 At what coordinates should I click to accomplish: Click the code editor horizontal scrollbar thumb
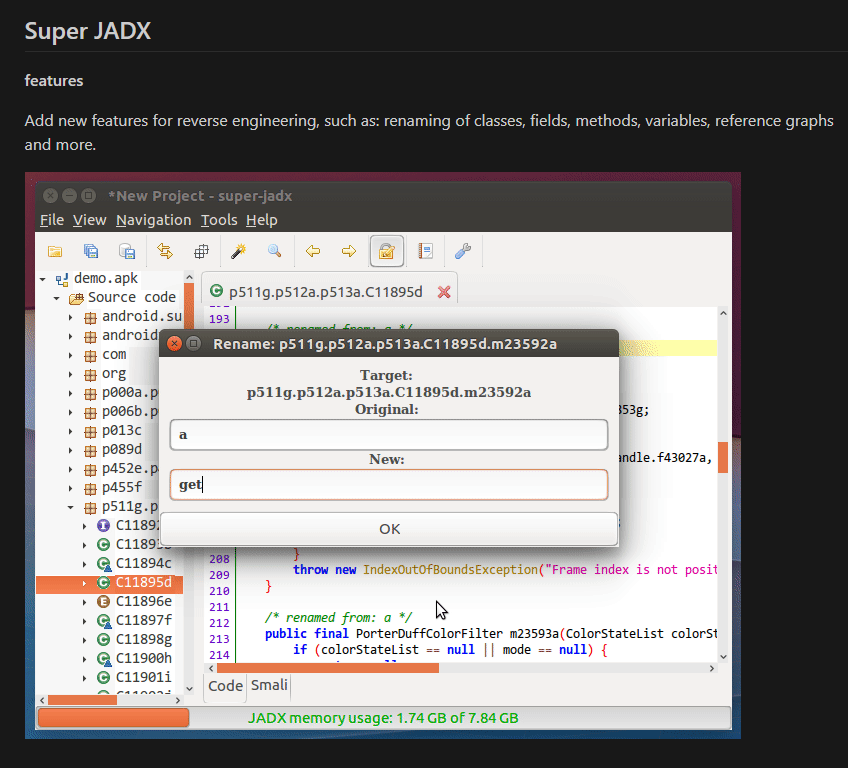pyautogui.click(x=328, y=668)
